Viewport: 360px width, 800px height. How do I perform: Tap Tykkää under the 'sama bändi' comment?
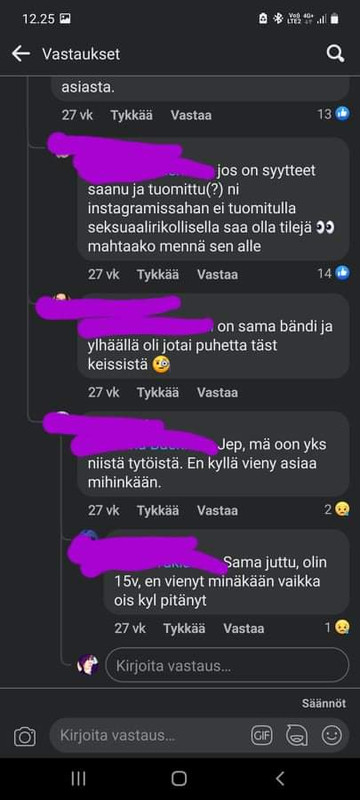click(x=158, y=392)
